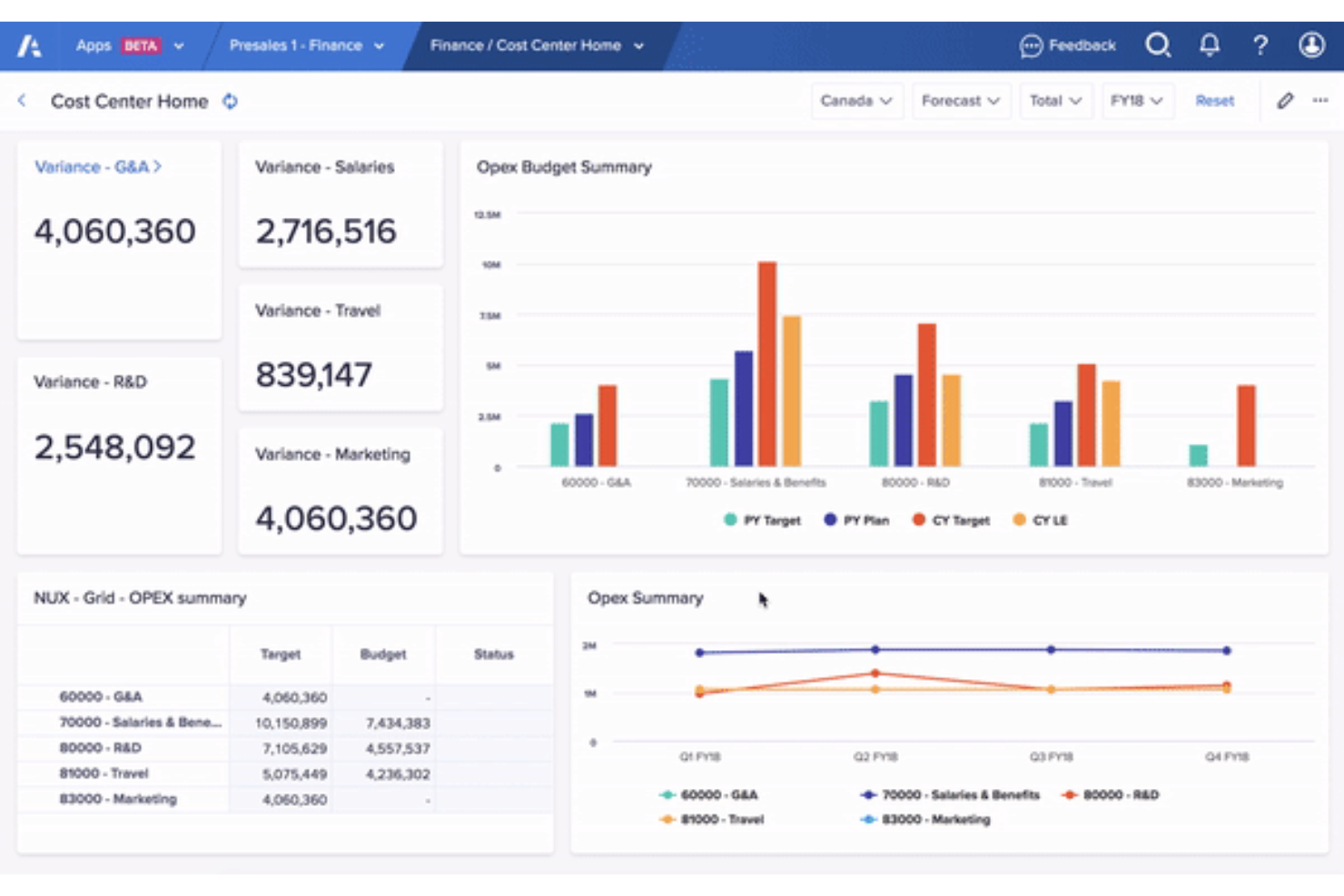Image resolution: width=1344 pixels, height=896 pixels.
Task: Click the edit pencil icon
Action: coord(1285,101)
